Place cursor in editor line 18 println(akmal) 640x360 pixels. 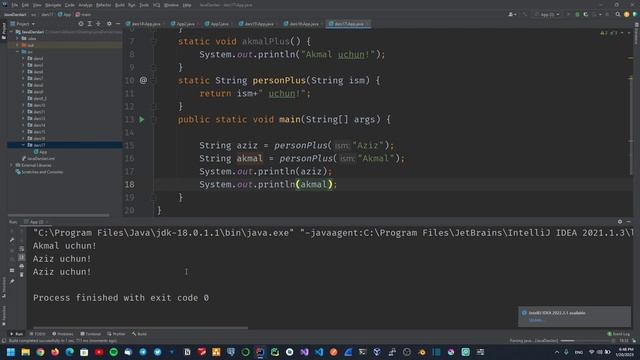click(x=268, y=184)
